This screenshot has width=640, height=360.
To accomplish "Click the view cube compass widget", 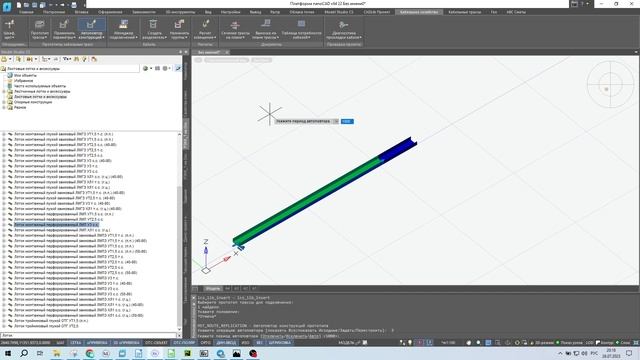I will pos(610,84).
